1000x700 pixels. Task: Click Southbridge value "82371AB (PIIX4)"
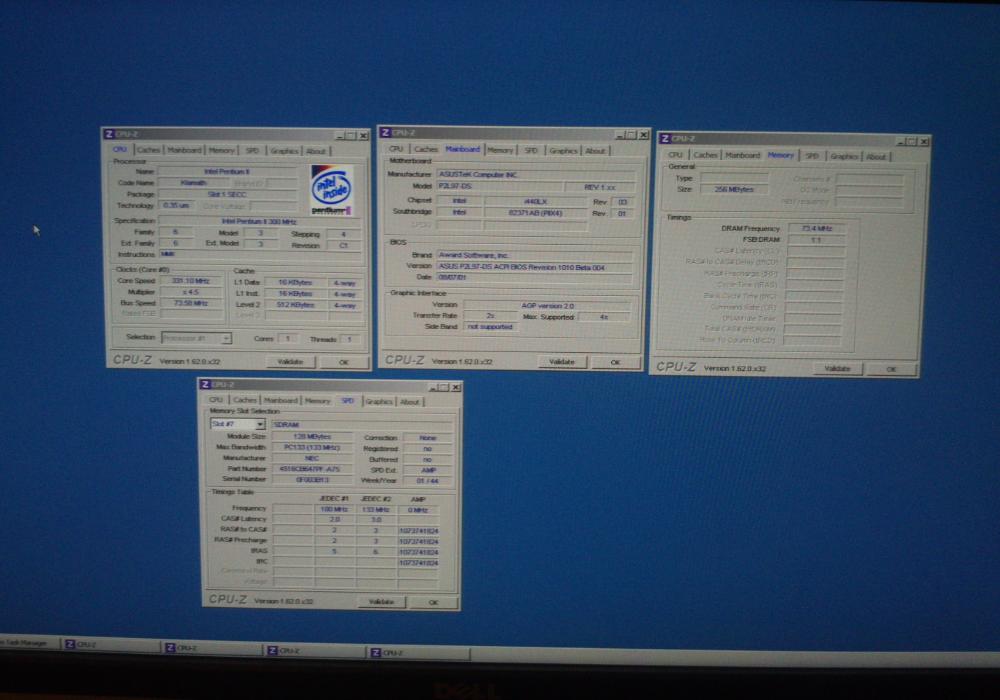click(536, 213)
